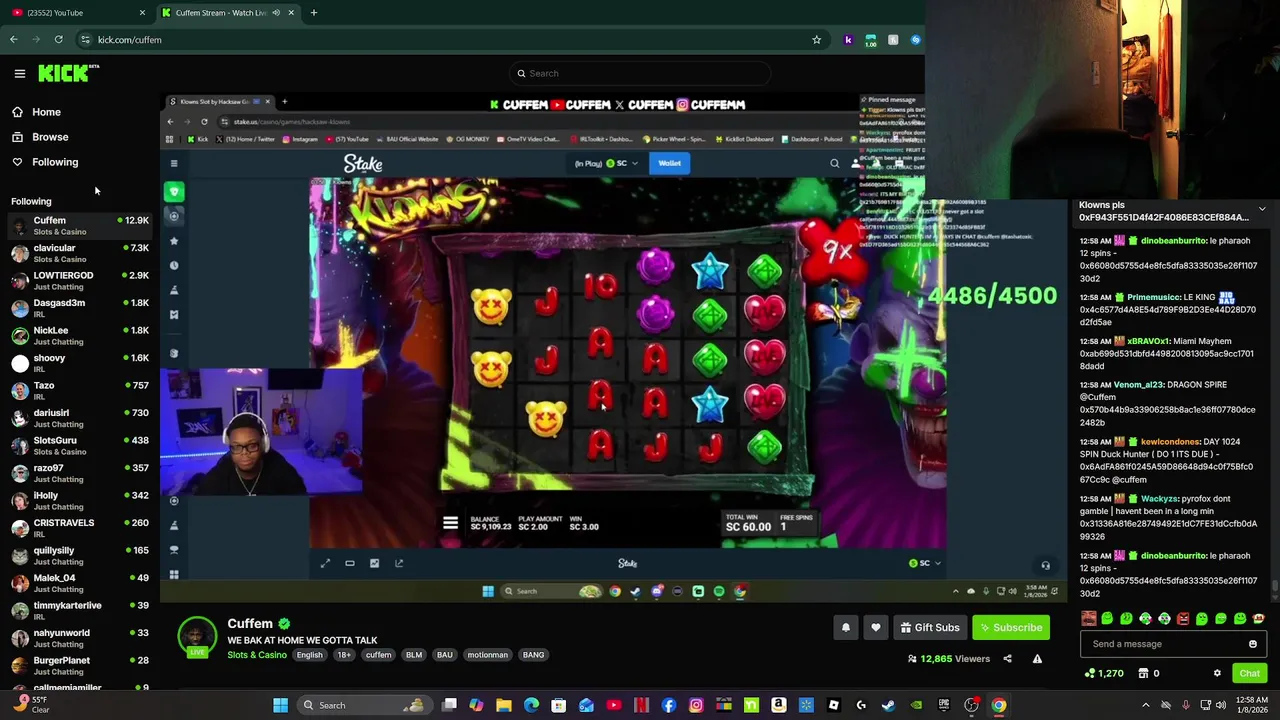
Task: Open the Stake slot hamburger menu
Action: tap(450, 523)
